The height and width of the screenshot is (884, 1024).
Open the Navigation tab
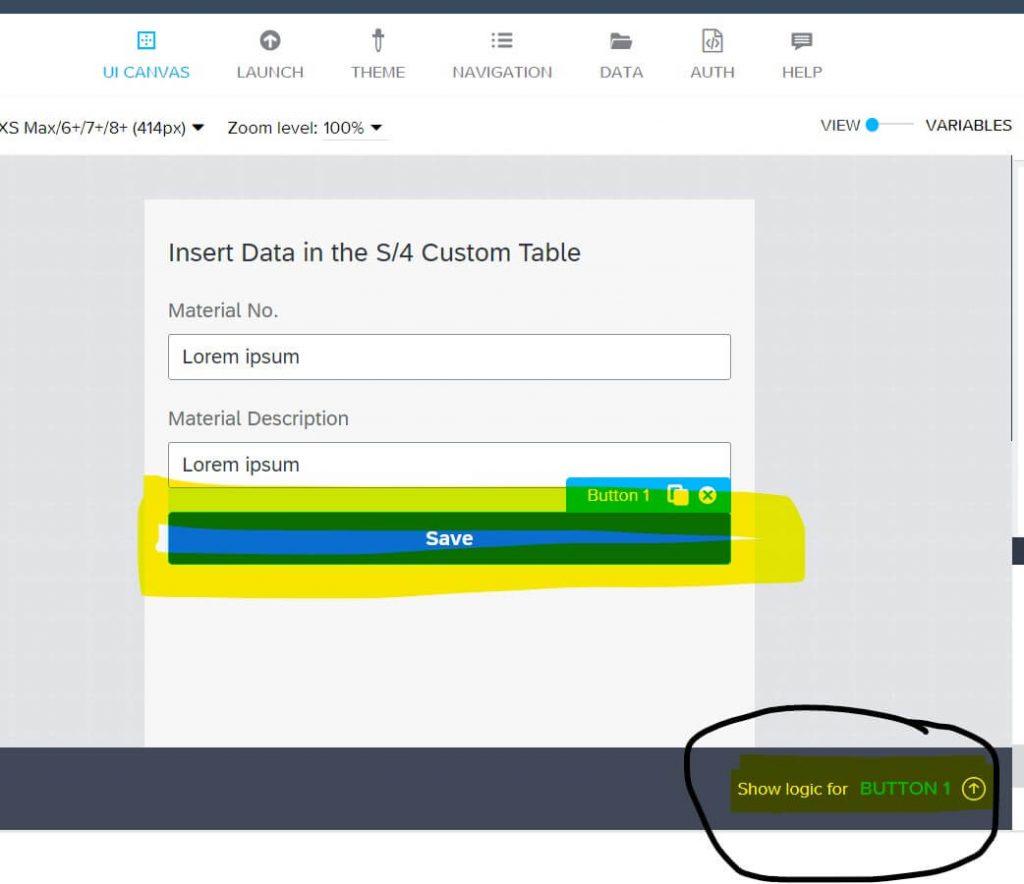coord(502,55)
